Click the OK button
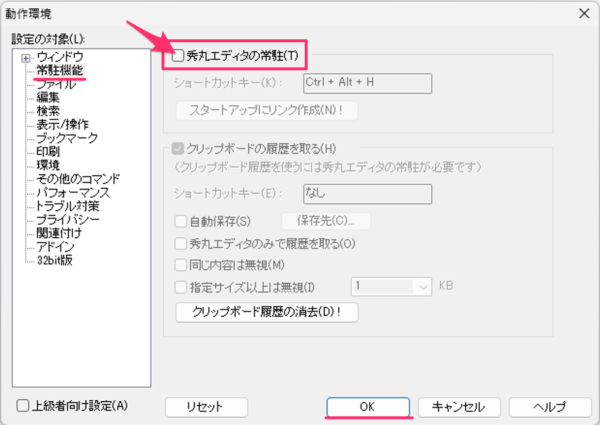Viewport: 600px width, 425px height. 366,407
